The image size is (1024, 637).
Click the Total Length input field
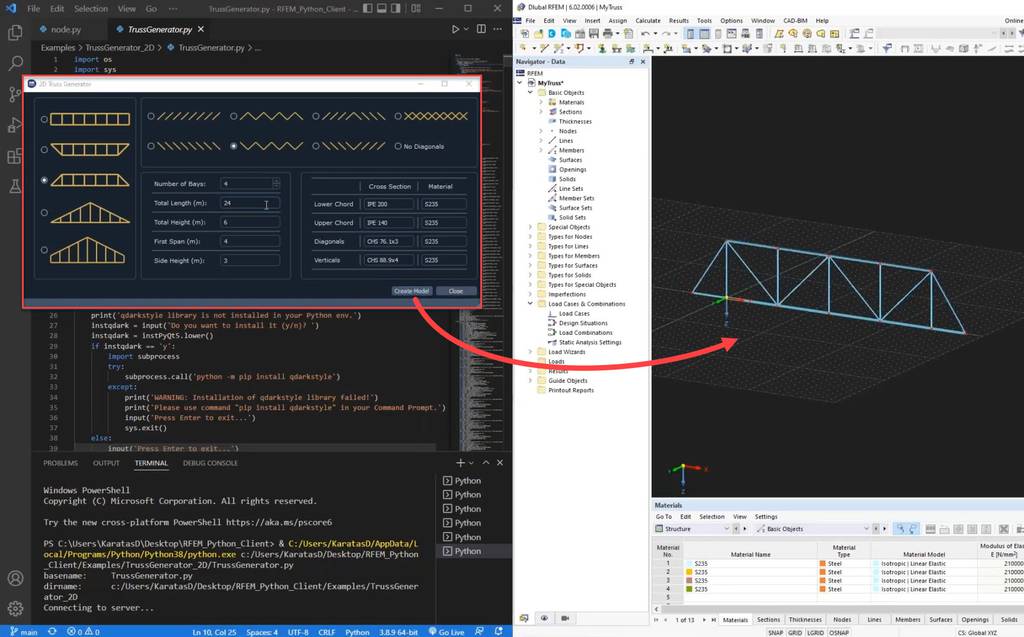point(250,203)
